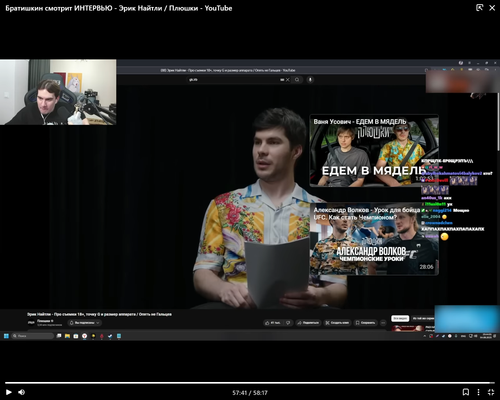Click the Поделиться share button
This screenshot has width=500, height=400.
click(x=308, y=323)
